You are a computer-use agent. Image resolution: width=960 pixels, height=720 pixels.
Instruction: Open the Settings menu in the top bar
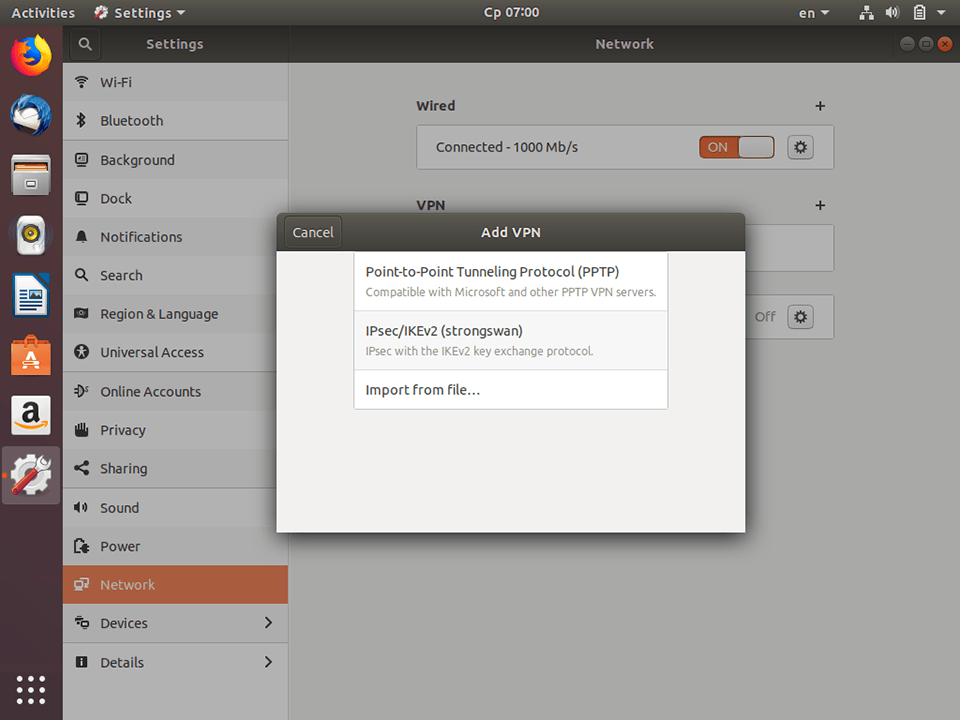(x=138, y=12)
